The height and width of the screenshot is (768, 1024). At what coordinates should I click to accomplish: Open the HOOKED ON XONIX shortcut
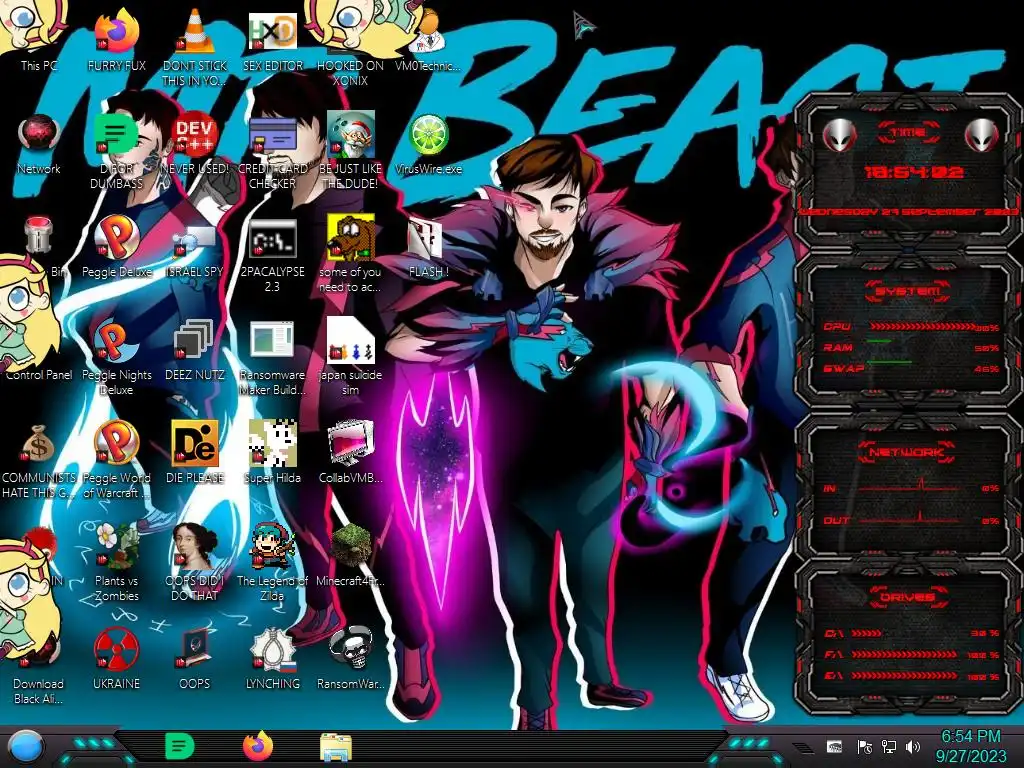350,46
